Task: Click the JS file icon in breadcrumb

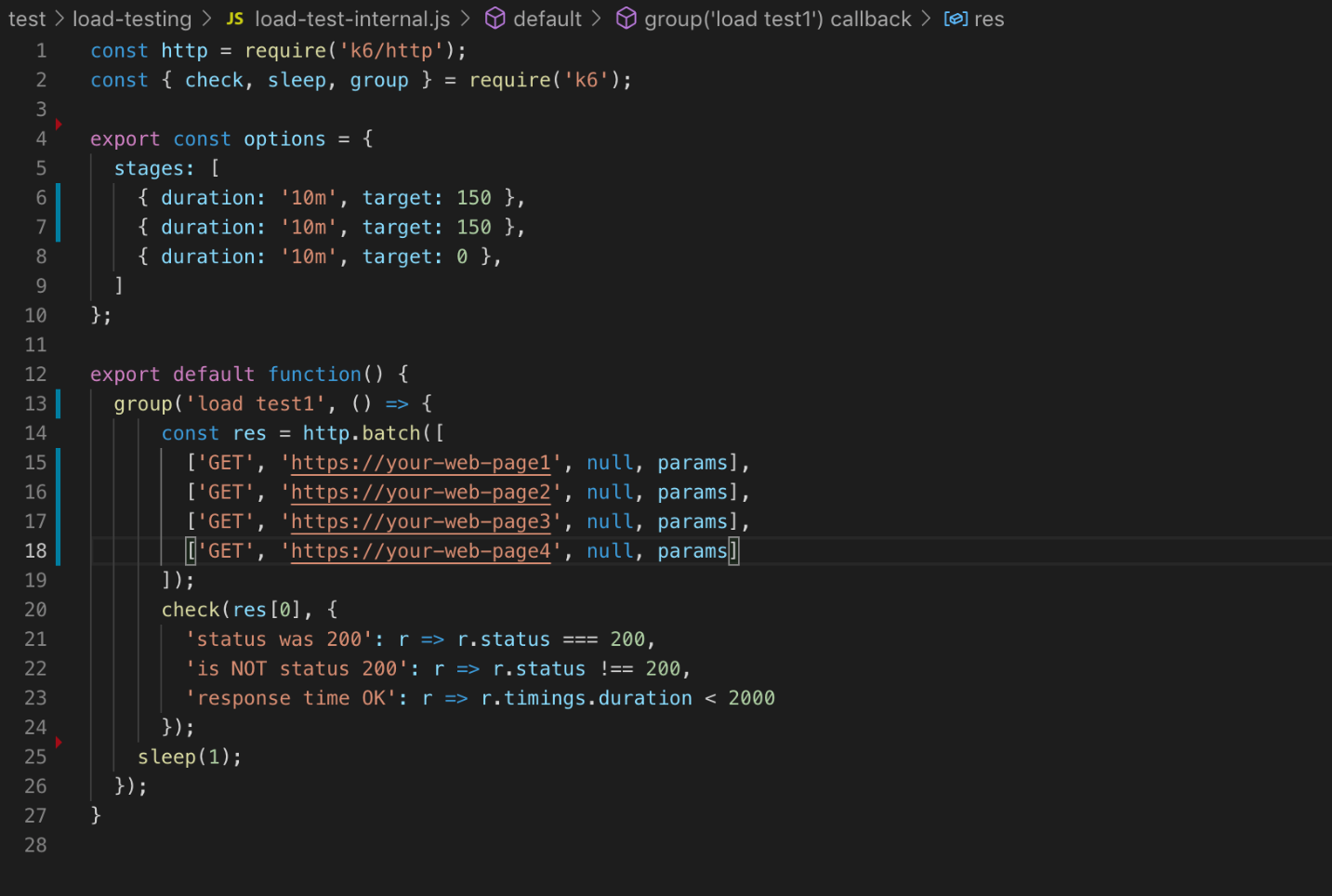Action: point(235,19)
